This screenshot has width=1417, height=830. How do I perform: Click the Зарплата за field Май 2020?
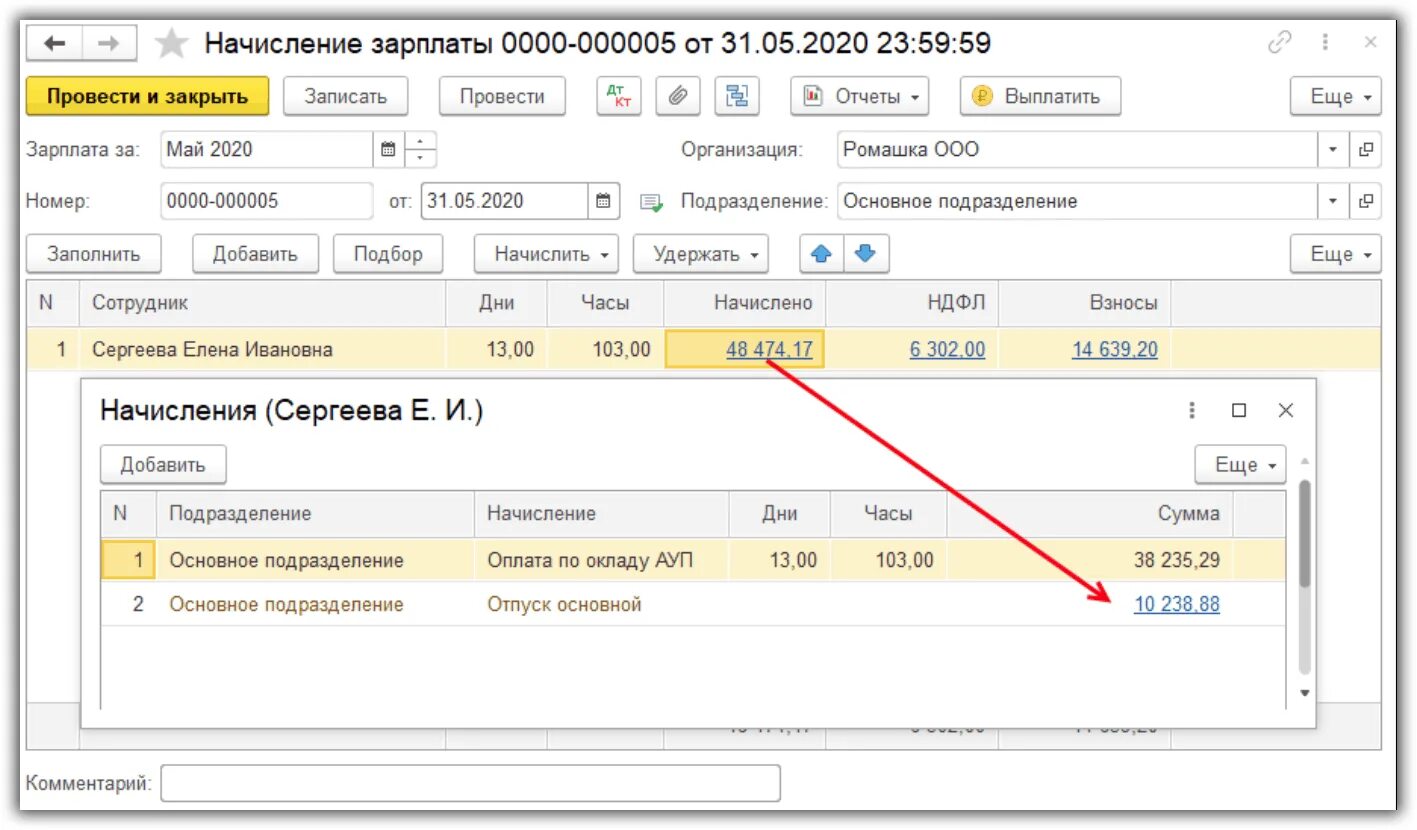tap(267, 150)
